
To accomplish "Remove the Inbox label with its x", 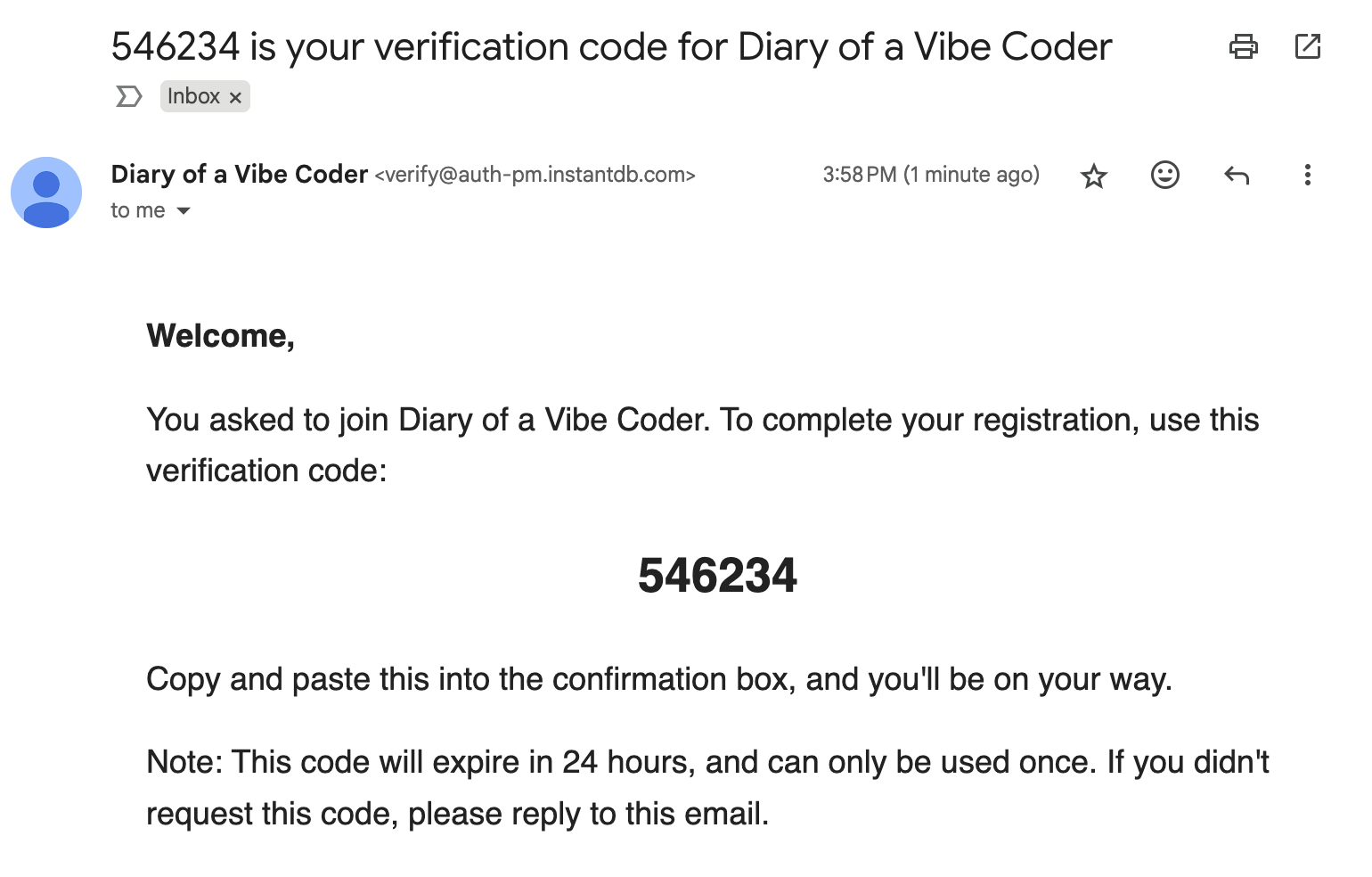I will click(235, 97).
